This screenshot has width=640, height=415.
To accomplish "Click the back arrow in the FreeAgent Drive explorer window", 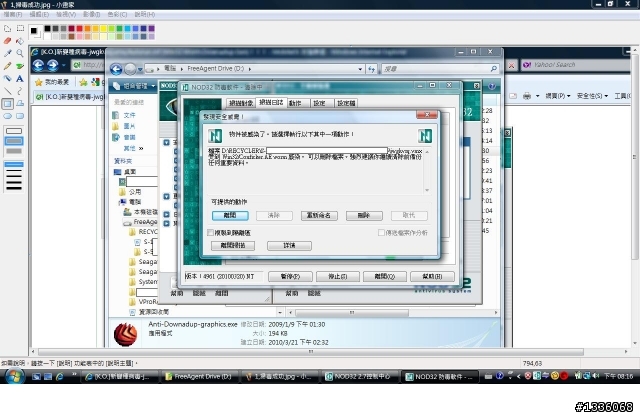I will [x=116, y=69].
